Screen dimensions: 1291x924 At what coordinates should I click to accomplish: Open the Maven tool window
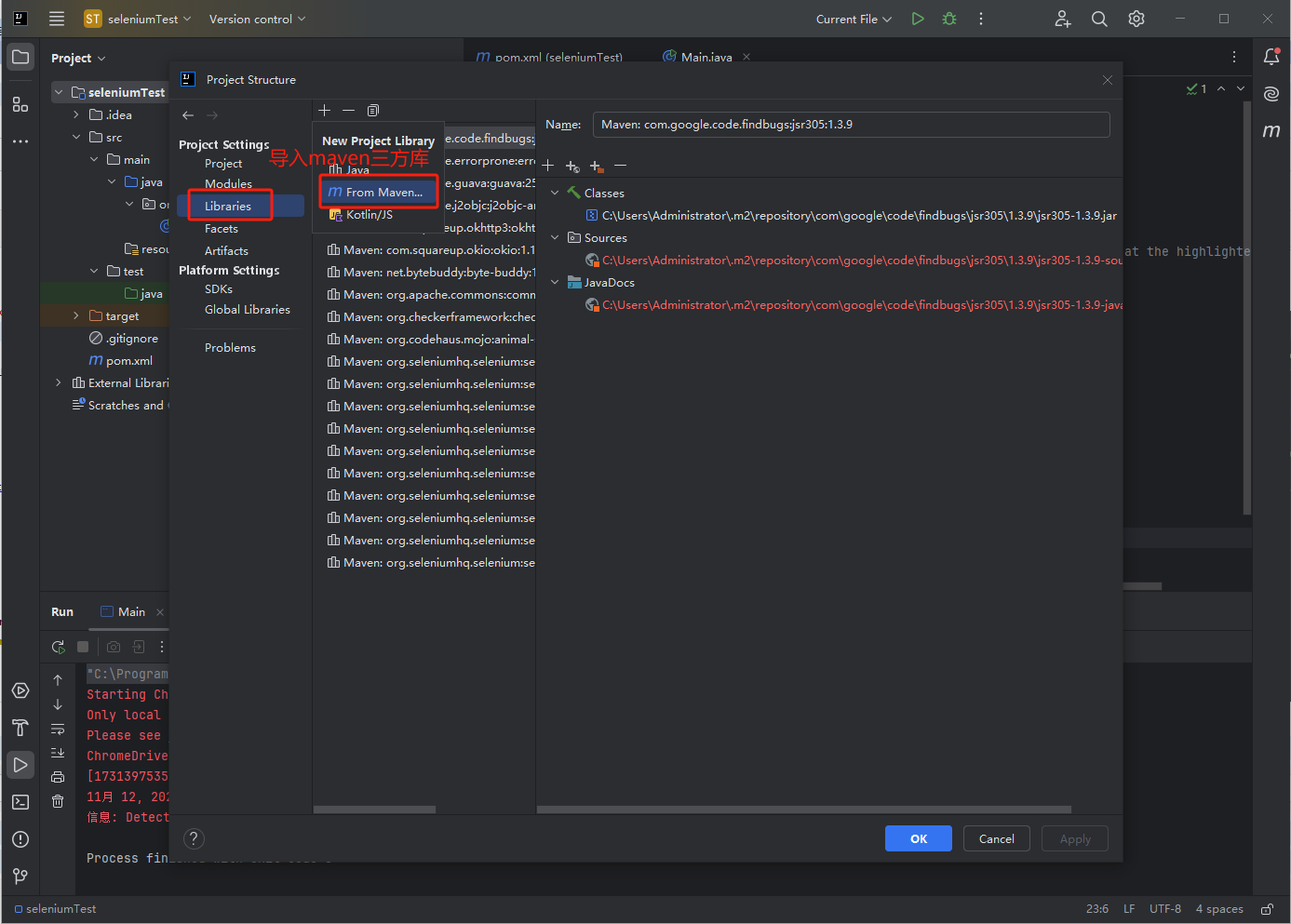pyautogui.click(x=1271, y=131)
